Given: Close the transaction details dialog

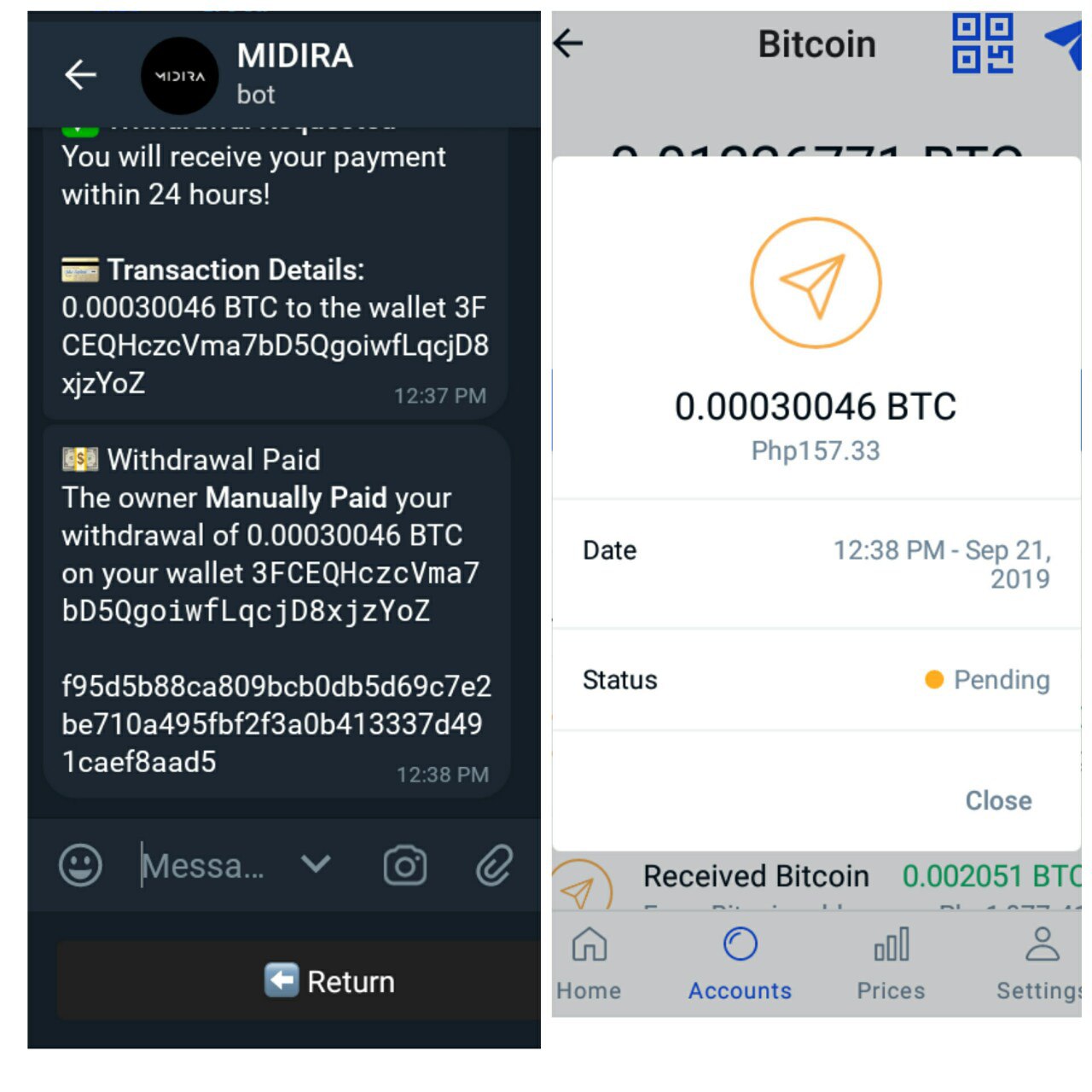Looking at the screenshot, I should pos(998,800).
